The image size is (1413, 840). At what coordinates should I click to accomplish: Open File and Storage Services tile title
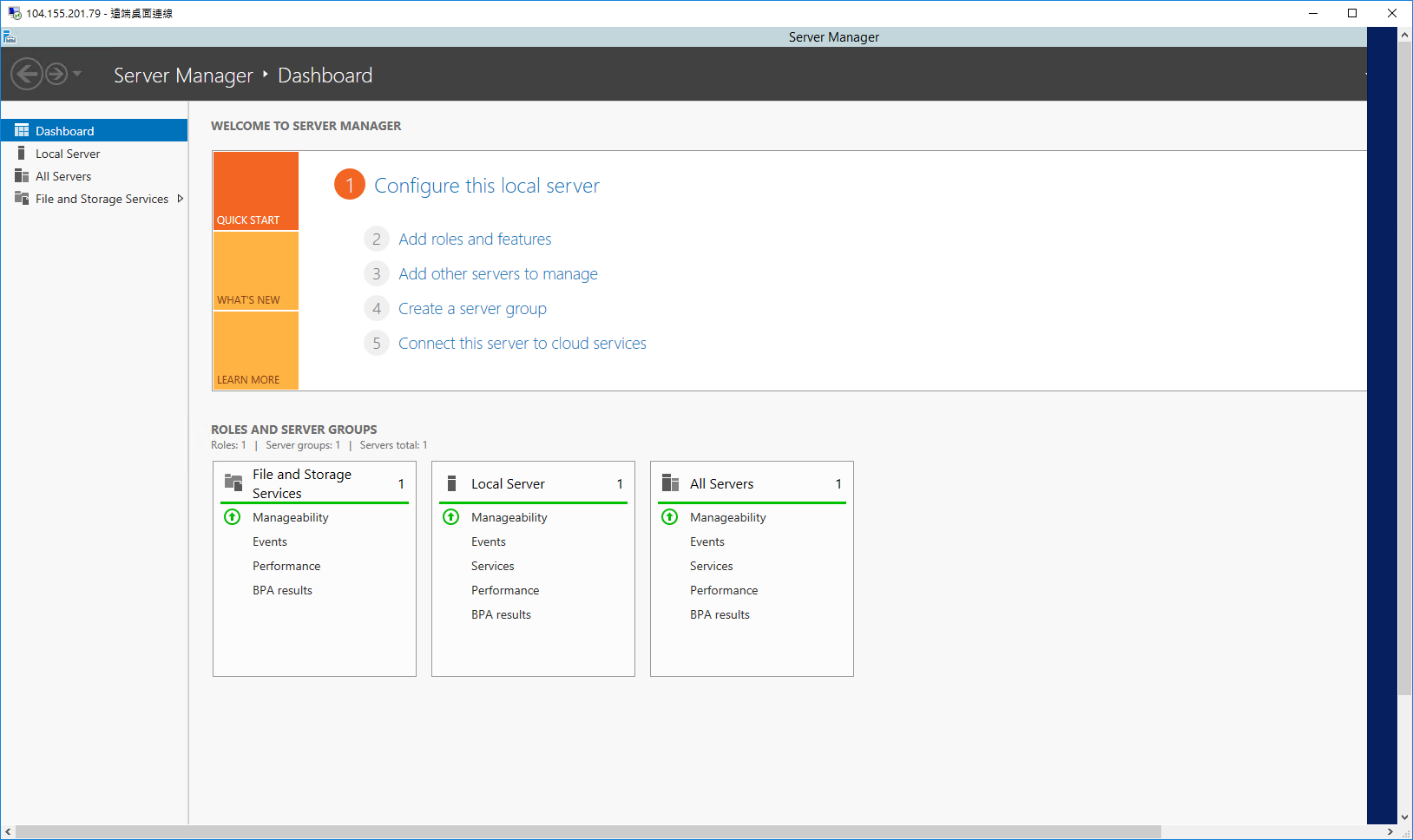[x=302, y=483]
